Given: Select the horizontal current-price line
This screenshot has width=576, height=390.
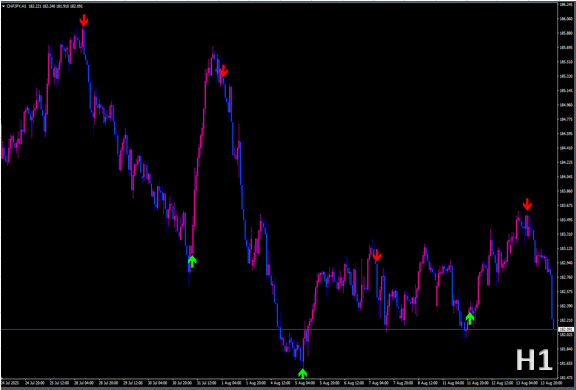Looking at the screenshot, I should (x=279, y=329).
